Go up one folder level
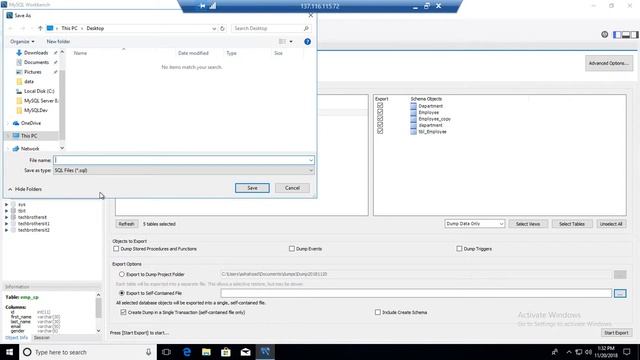Screen dimensions: 640x360 click(40, 28)
